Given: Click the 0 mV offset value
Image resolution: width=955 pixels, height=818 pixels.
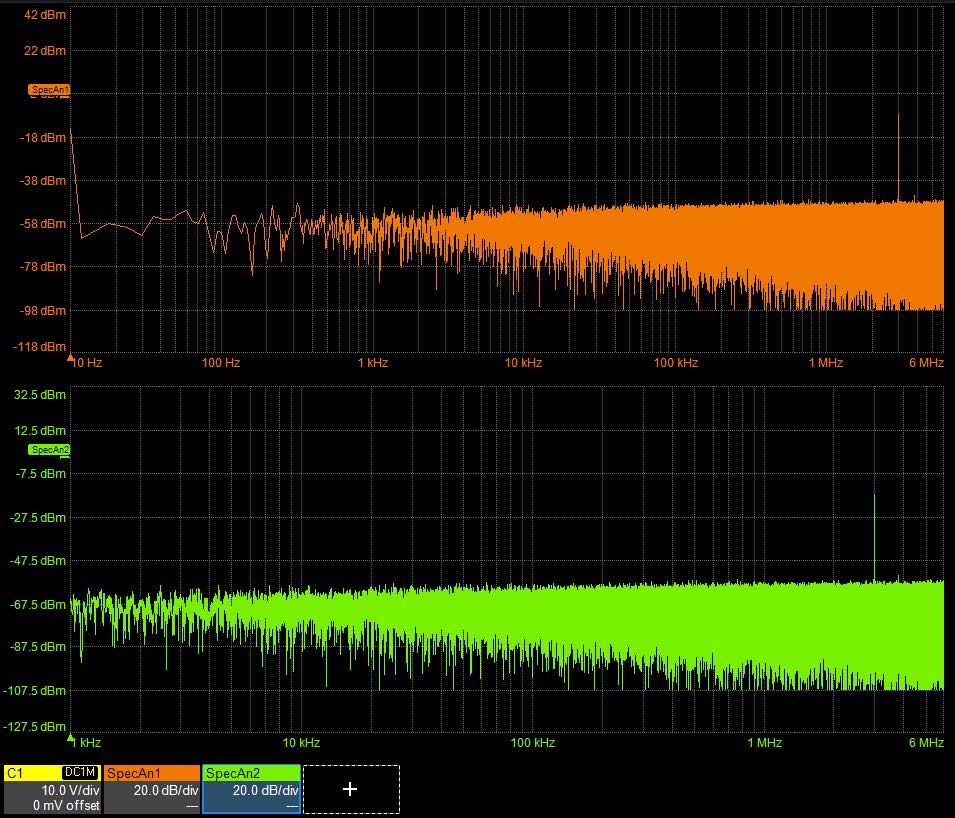Looking at the screenshot, I should pyautogui.click(x=66, y=805).
